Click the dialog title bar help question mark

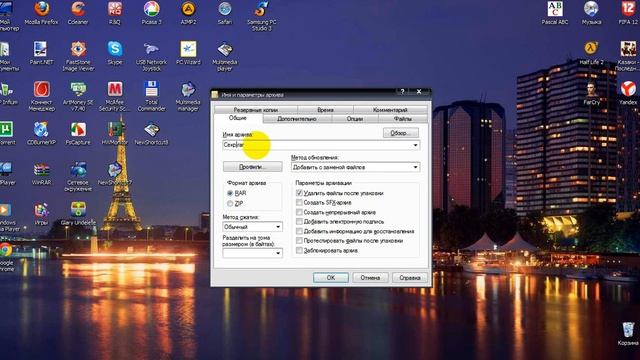pos(402,91)
